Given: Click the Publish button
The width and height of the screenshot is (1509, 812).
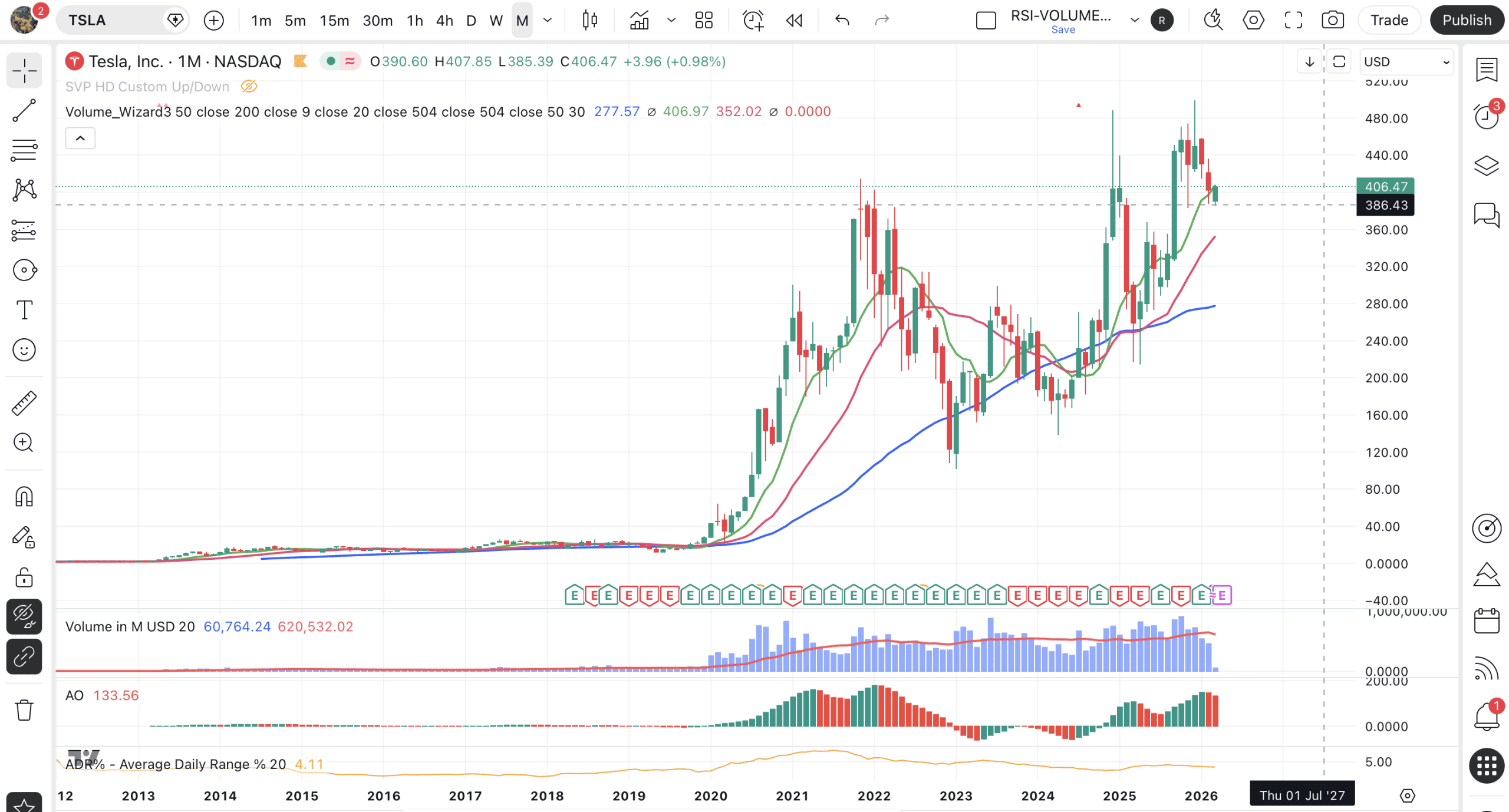Looking at the screenshot, I should click(x=1467, y=21).
